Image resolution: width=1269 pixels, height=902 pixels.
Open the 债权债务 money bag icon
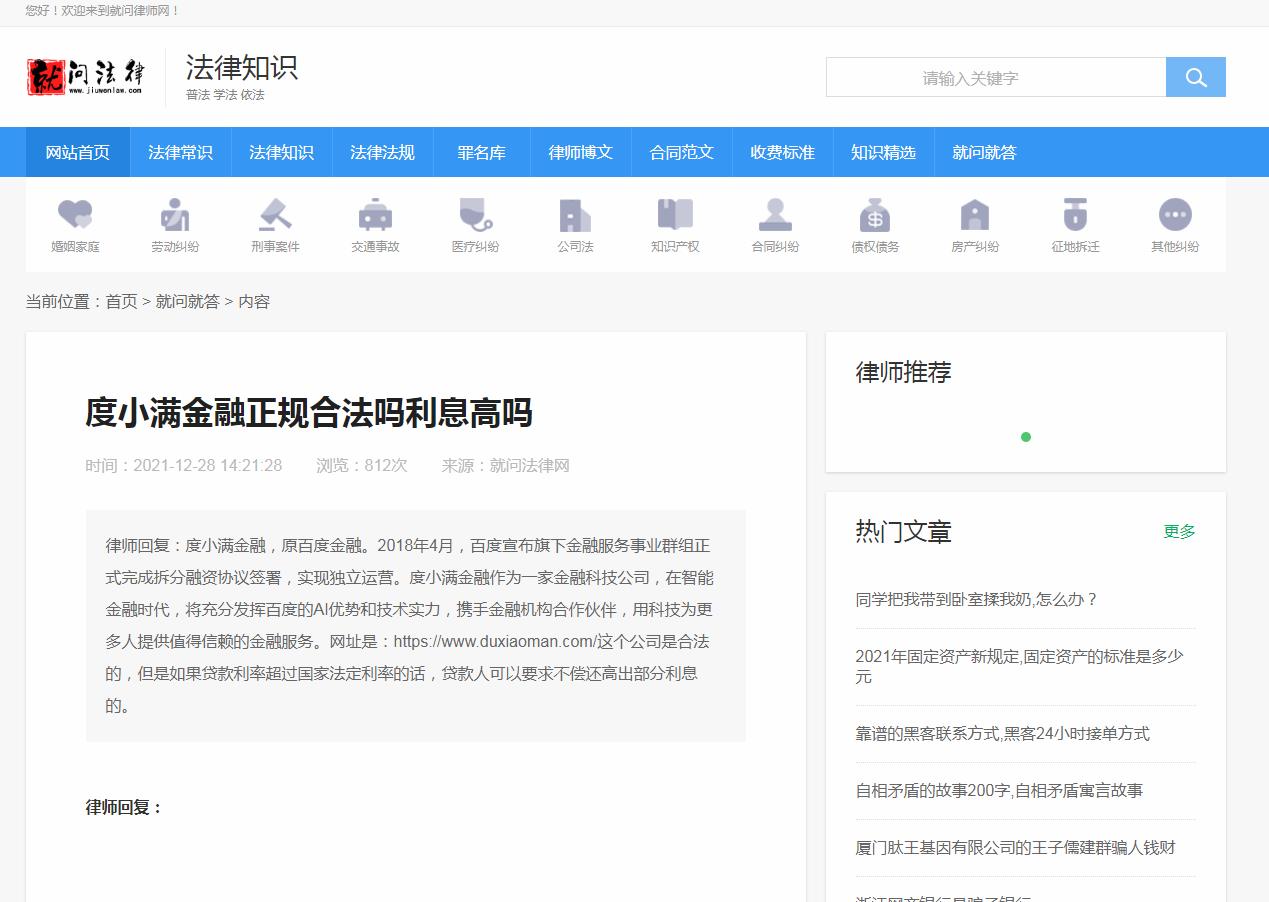[x=875, y=215]
